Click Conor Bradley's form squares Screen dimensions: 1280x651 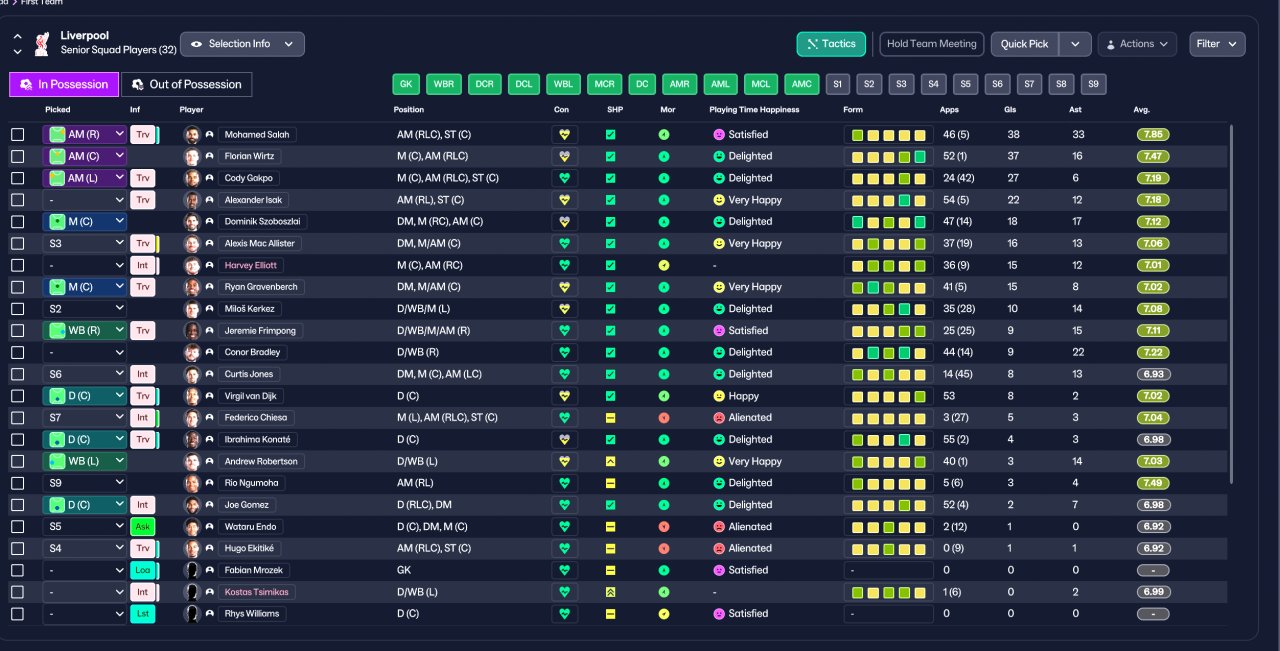[888, 352]
